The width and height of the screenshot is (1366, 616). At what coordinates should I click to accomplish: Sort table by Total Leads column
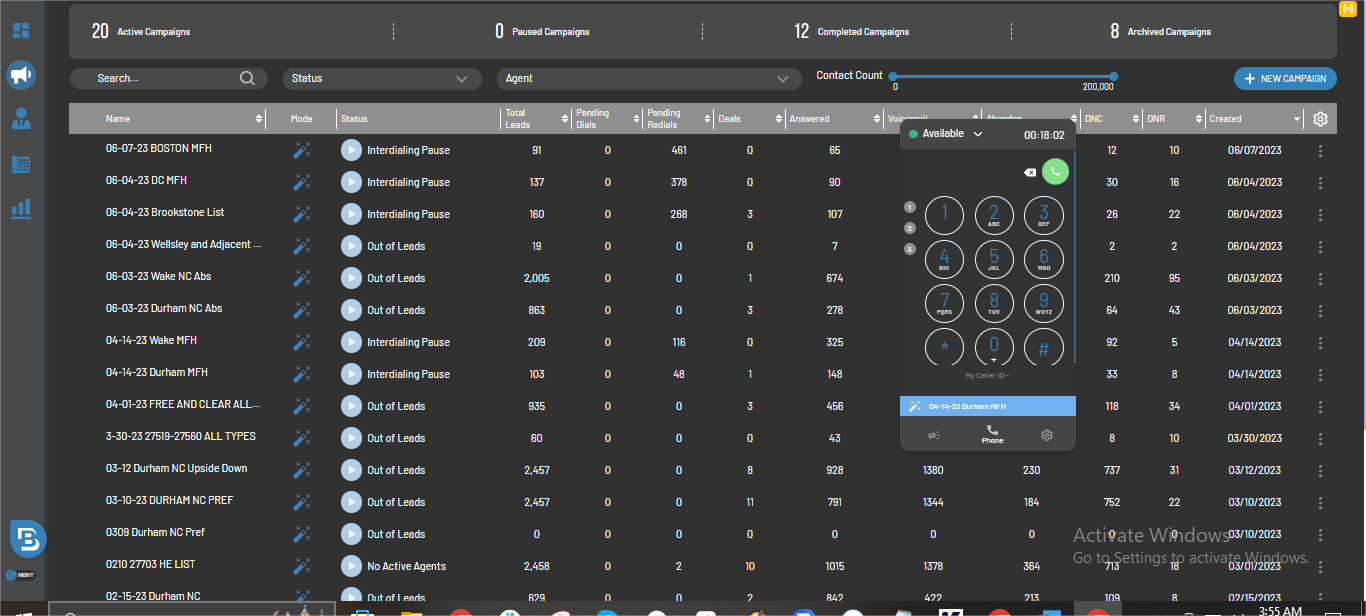(565, 119)
